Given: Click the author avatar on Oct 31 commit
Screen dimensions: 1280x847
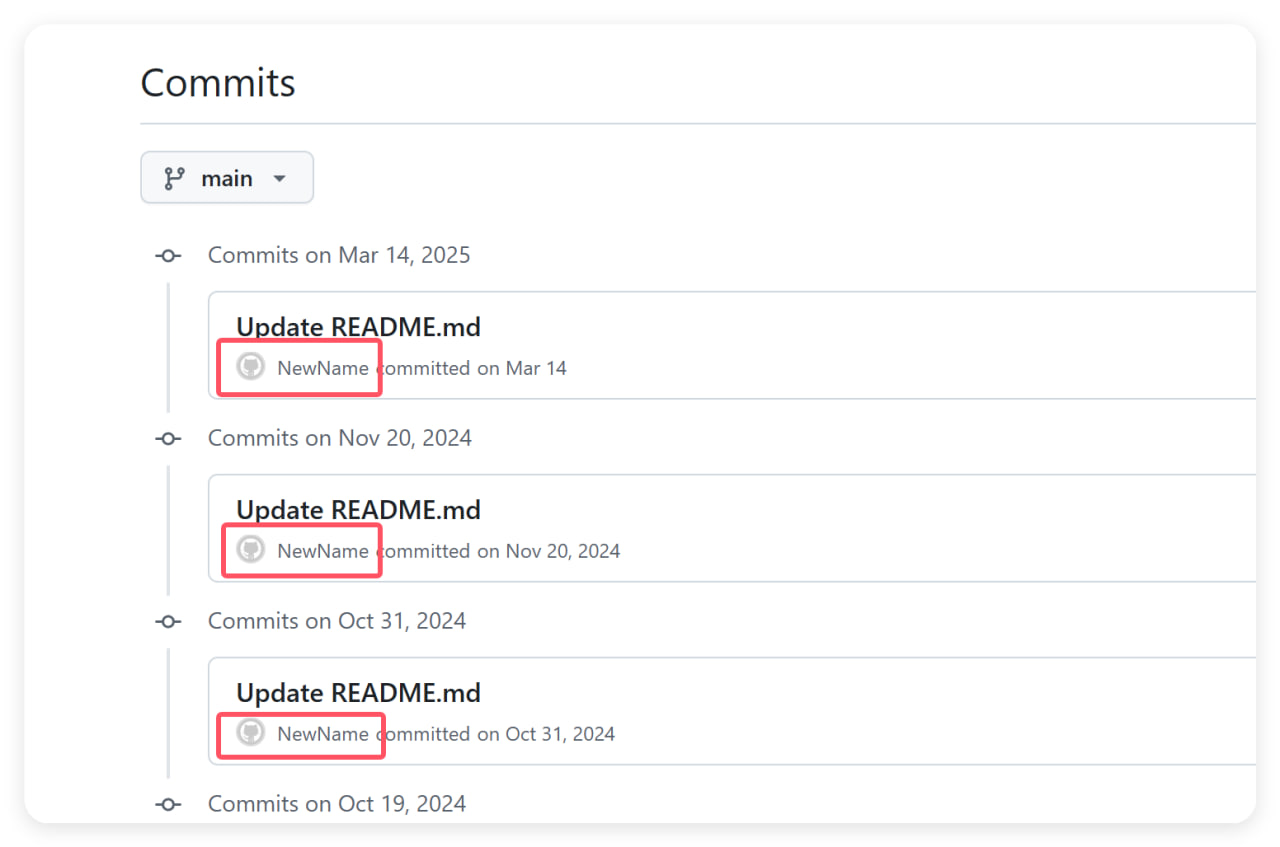Looking at the screenshot, I should click(250, 732).
